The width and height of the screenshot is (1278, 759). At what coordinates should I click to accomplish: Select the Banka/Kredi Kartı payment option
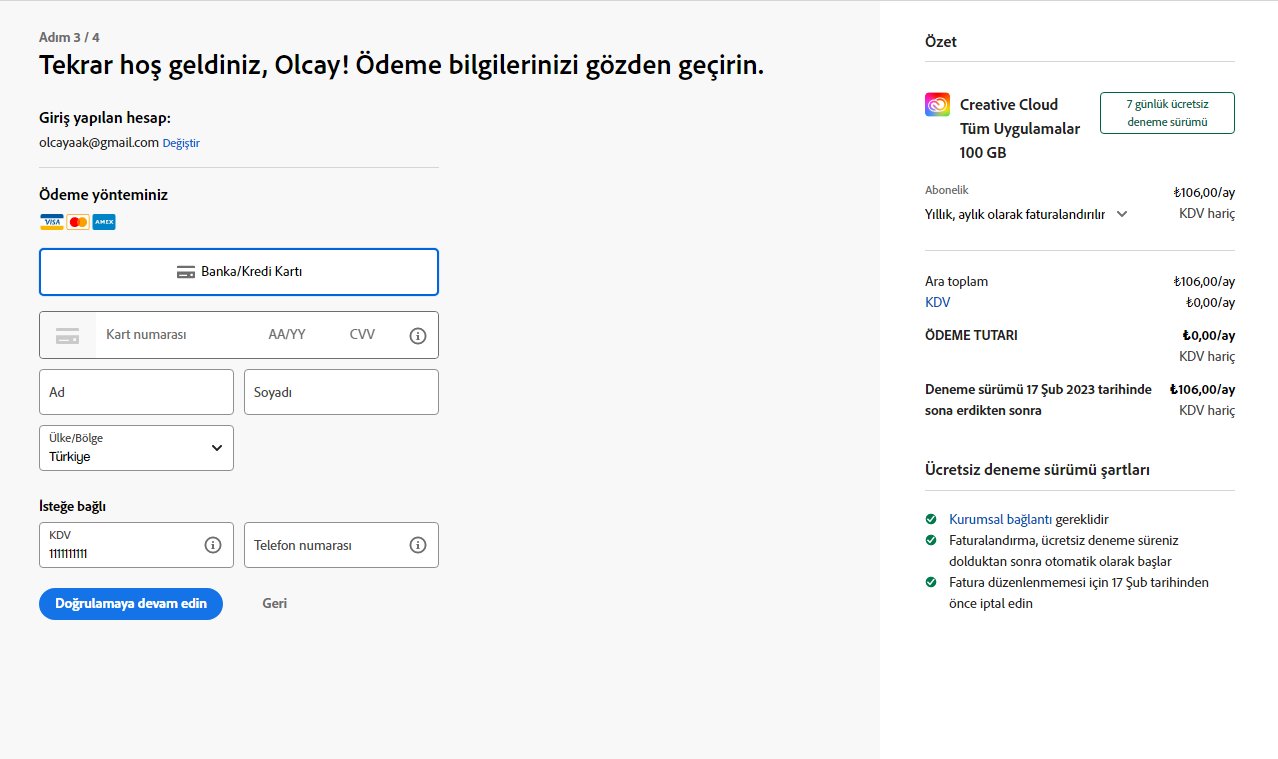click(x=239, y=272)
